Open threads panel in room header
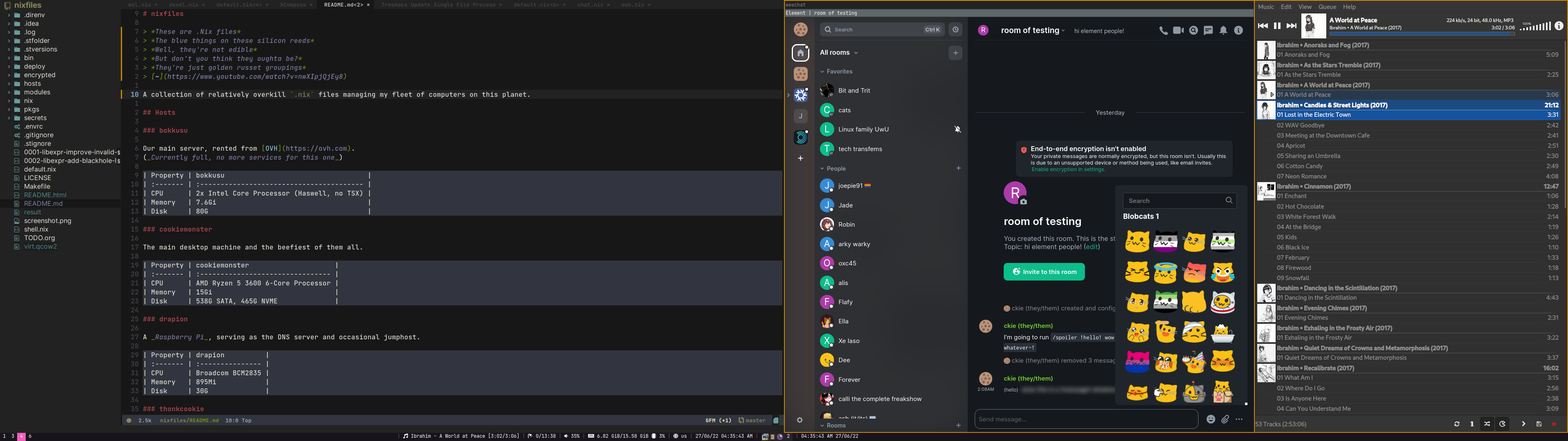 pyautogui.click(x=1208, y=31)
